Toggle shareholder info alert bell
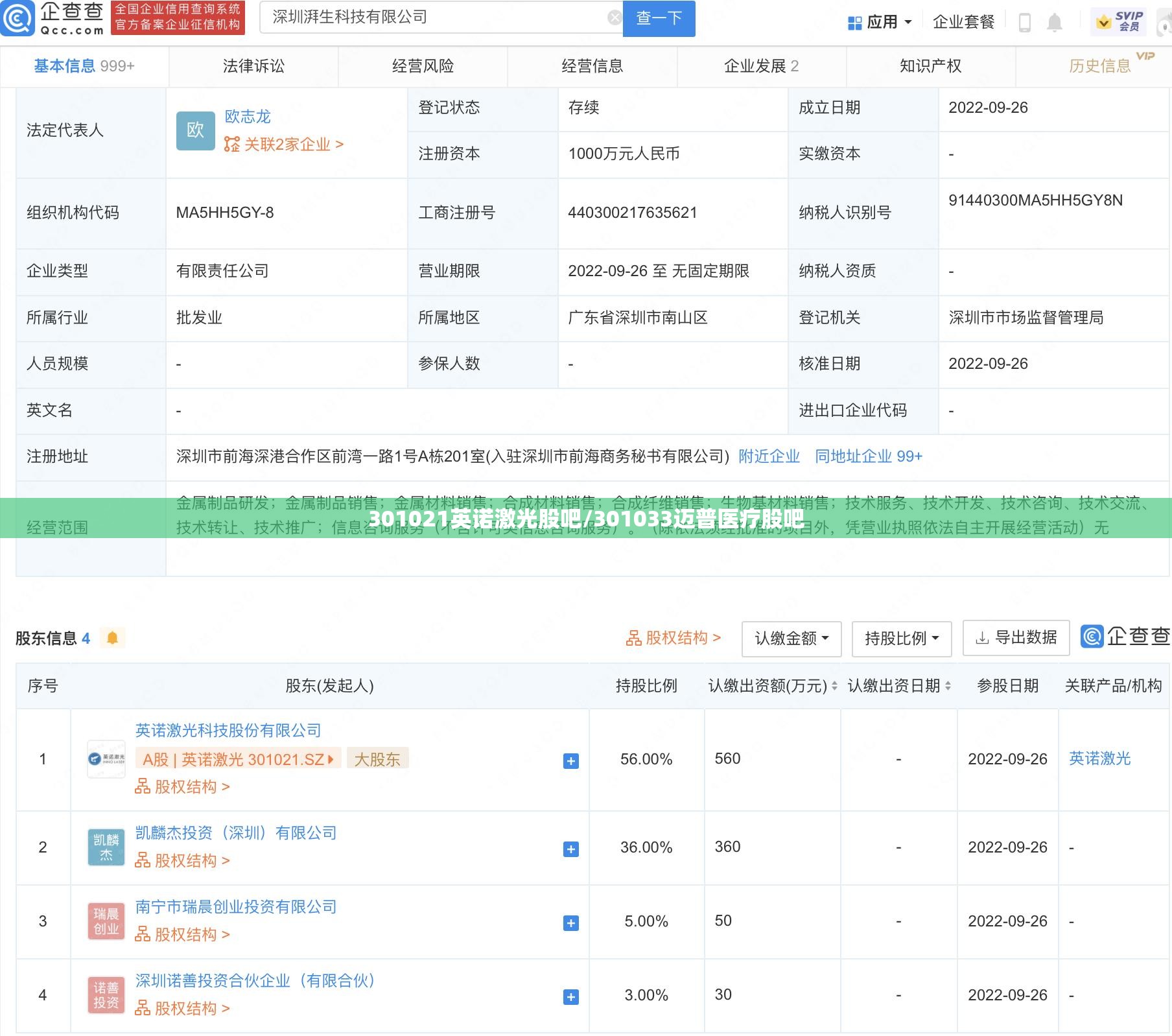The width and height of the screenshot is (1172, 1036). (x=112, y=638)
